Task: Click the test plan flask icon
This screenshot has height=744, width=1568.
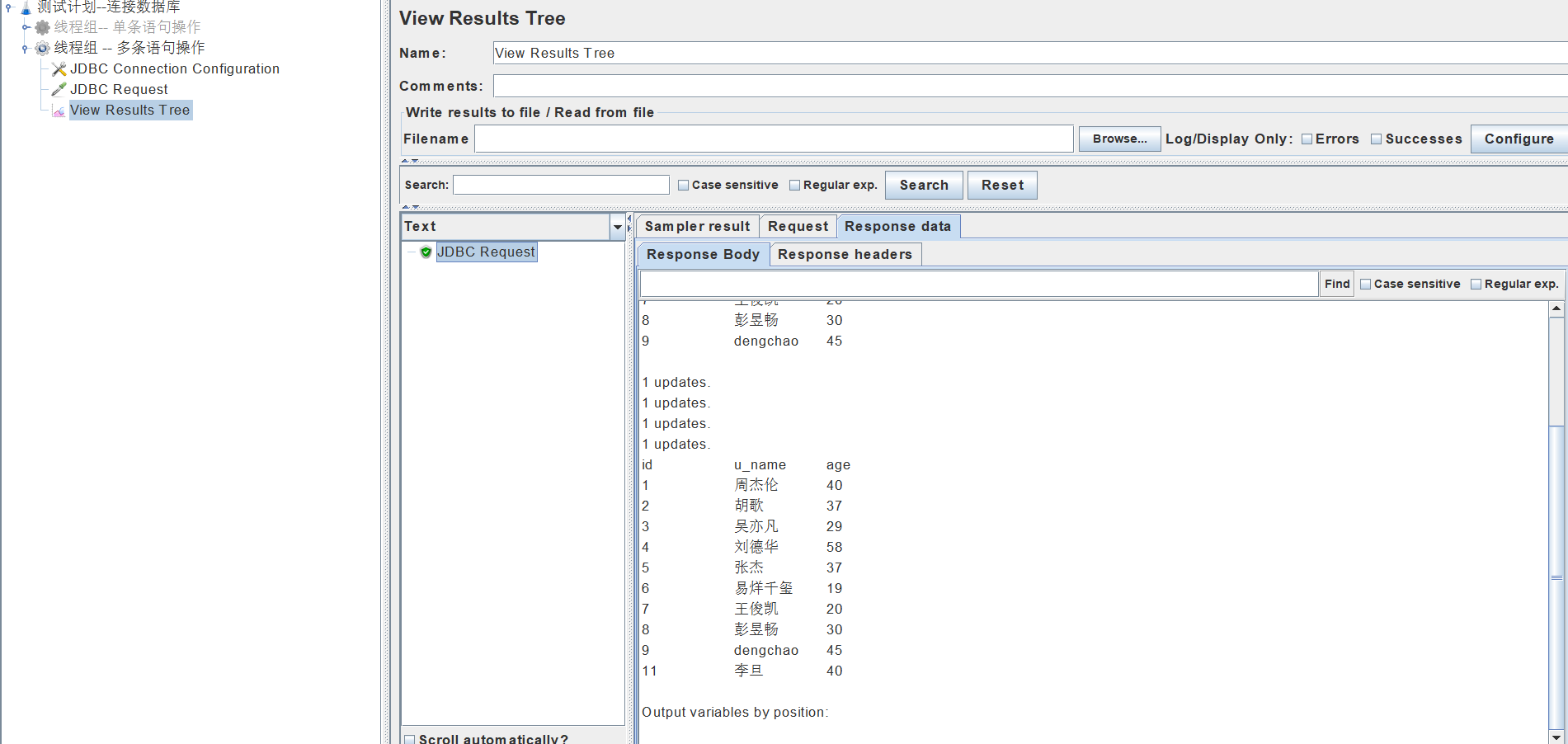Action: click(26, 7)
